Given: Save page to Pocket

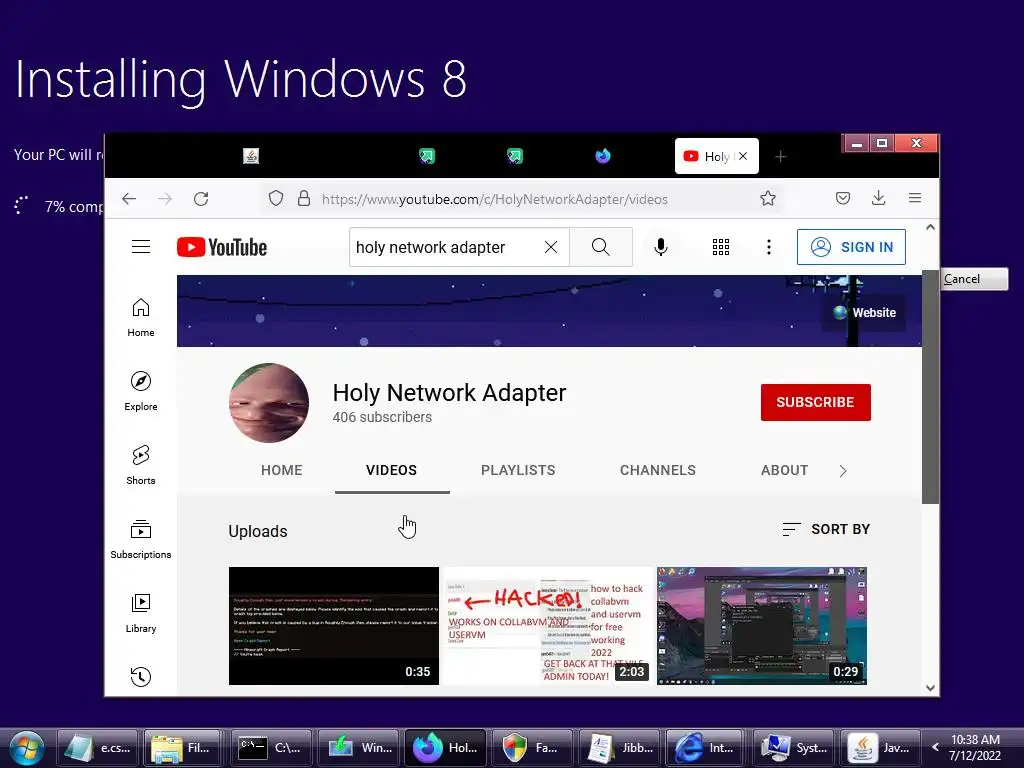Looking at the screenshot, I should click(x=843, y=198).
